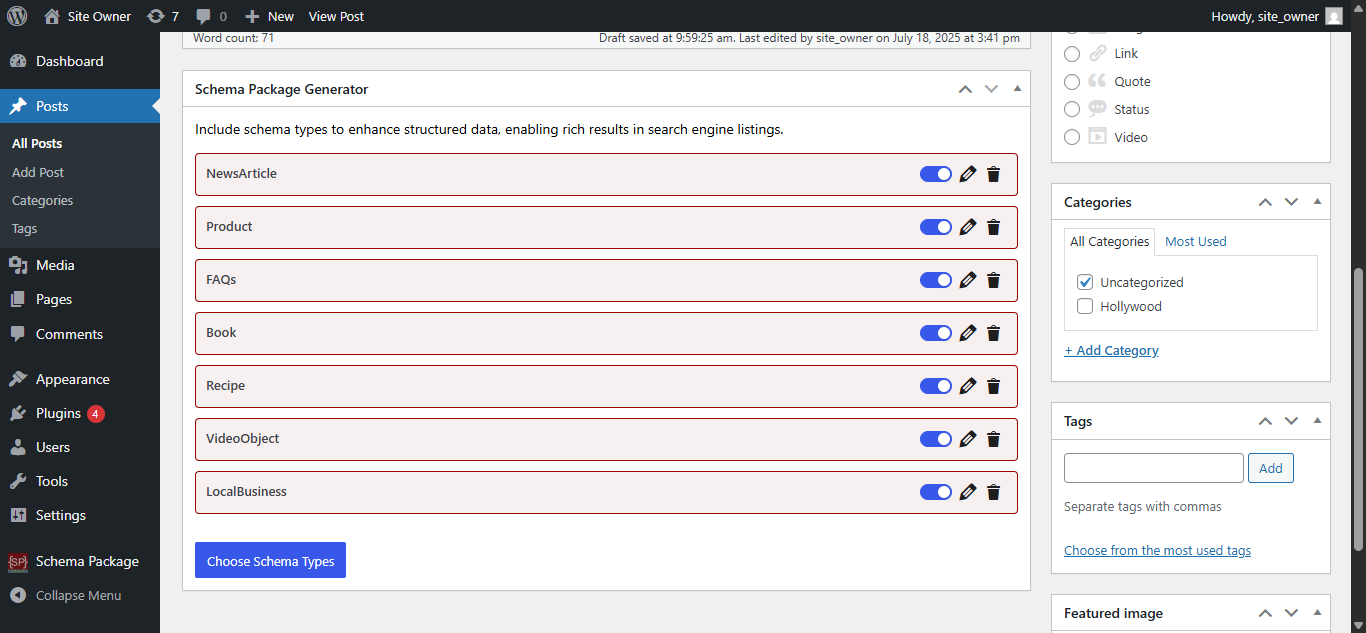The height and width of the screenshot is (633, 1366).
Task: Click Collapse Menu in sidebar
Action: click(x=80, y=595)
